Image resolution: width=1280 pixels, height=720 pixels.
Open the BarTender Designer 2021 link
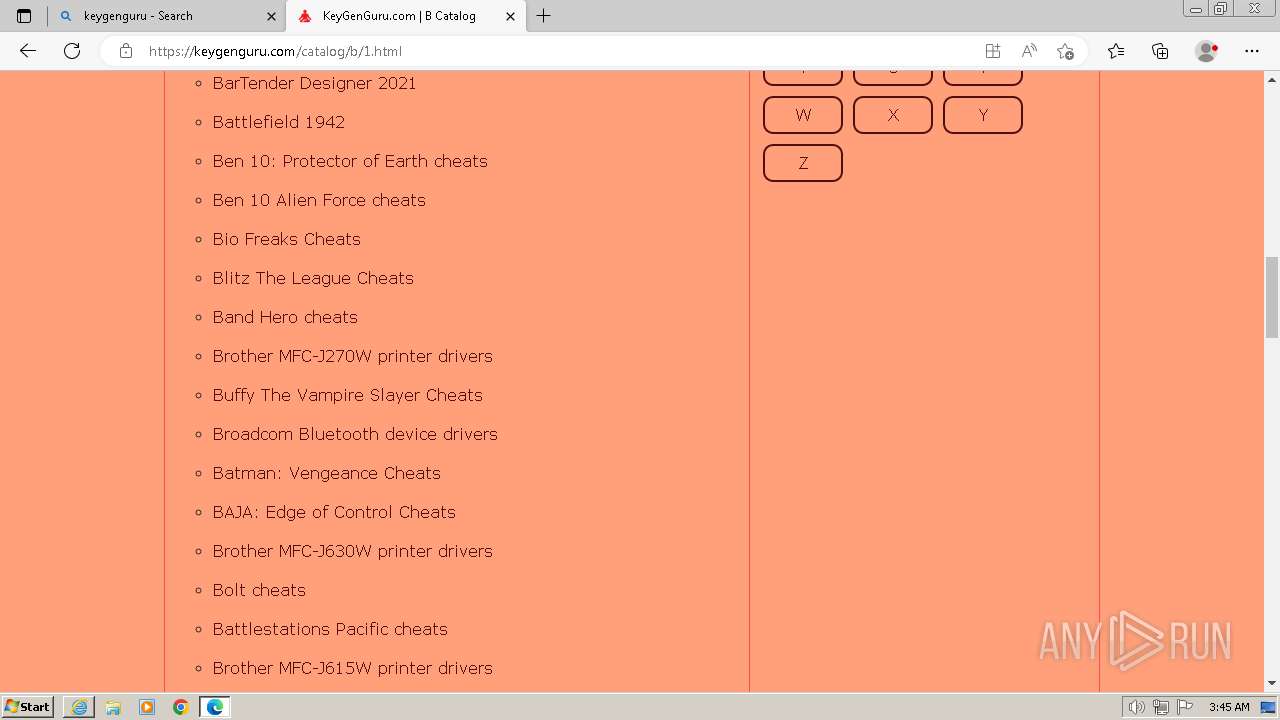314,83
